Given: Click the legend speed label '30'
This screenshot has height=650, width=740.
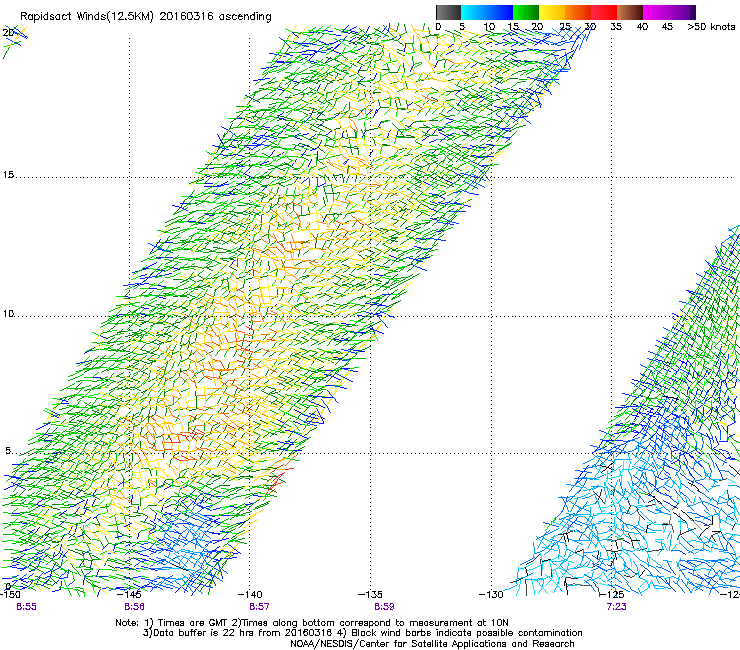Looking at the screenshot, I should [590, 27].
